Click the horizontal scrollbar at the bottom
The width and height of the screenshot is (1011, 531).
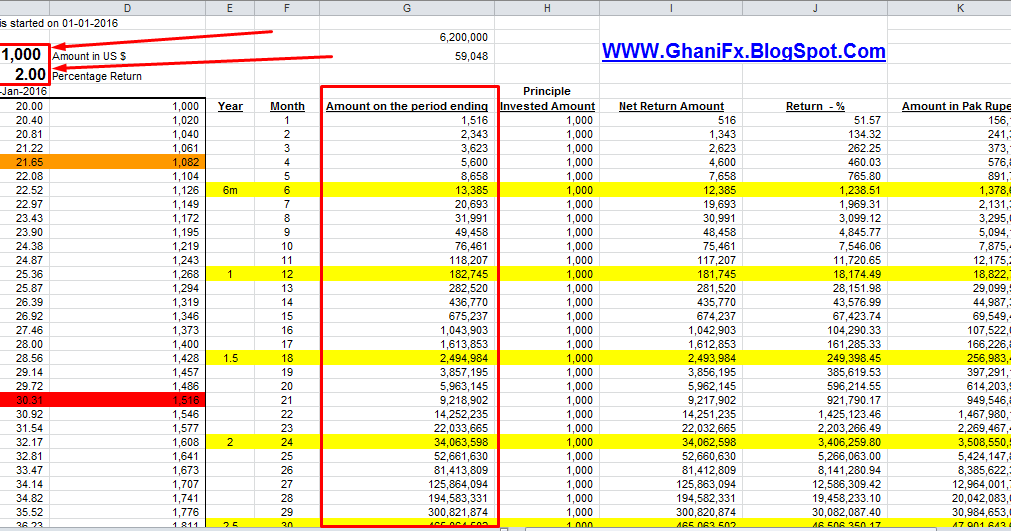[767, 529]
